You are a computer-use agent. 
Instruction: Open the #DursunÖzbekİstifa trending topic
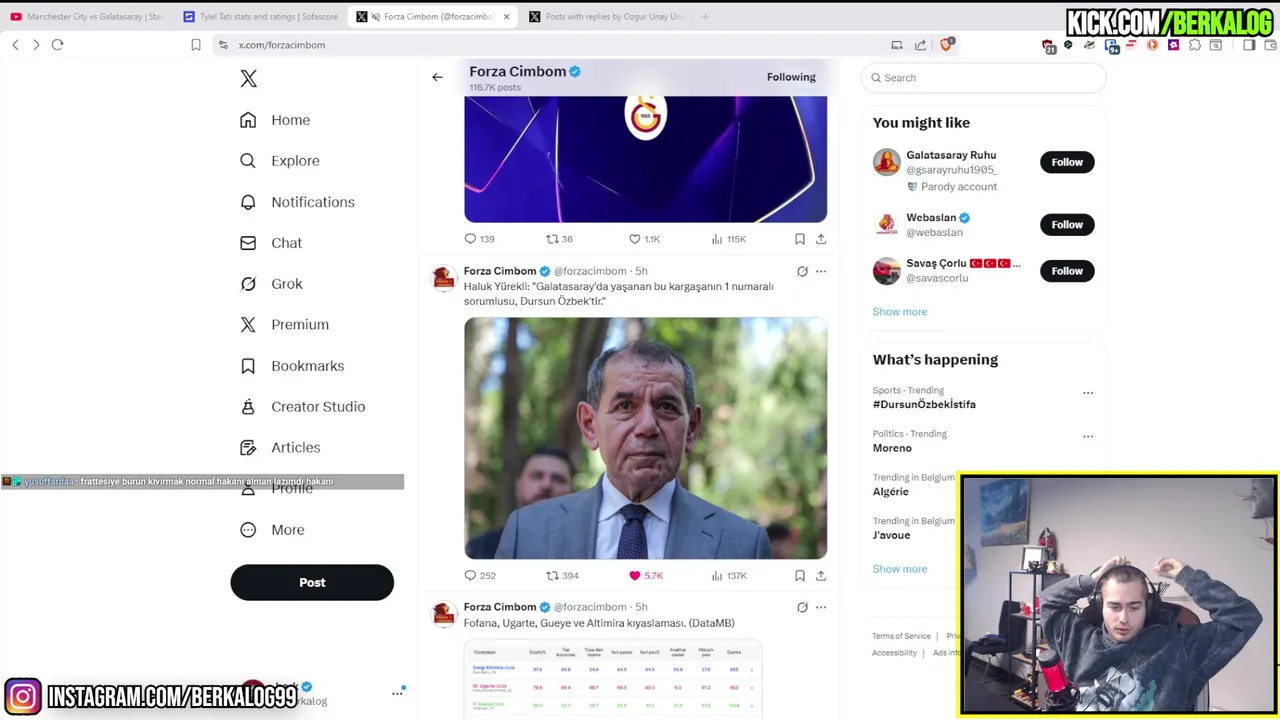point(924,404)
